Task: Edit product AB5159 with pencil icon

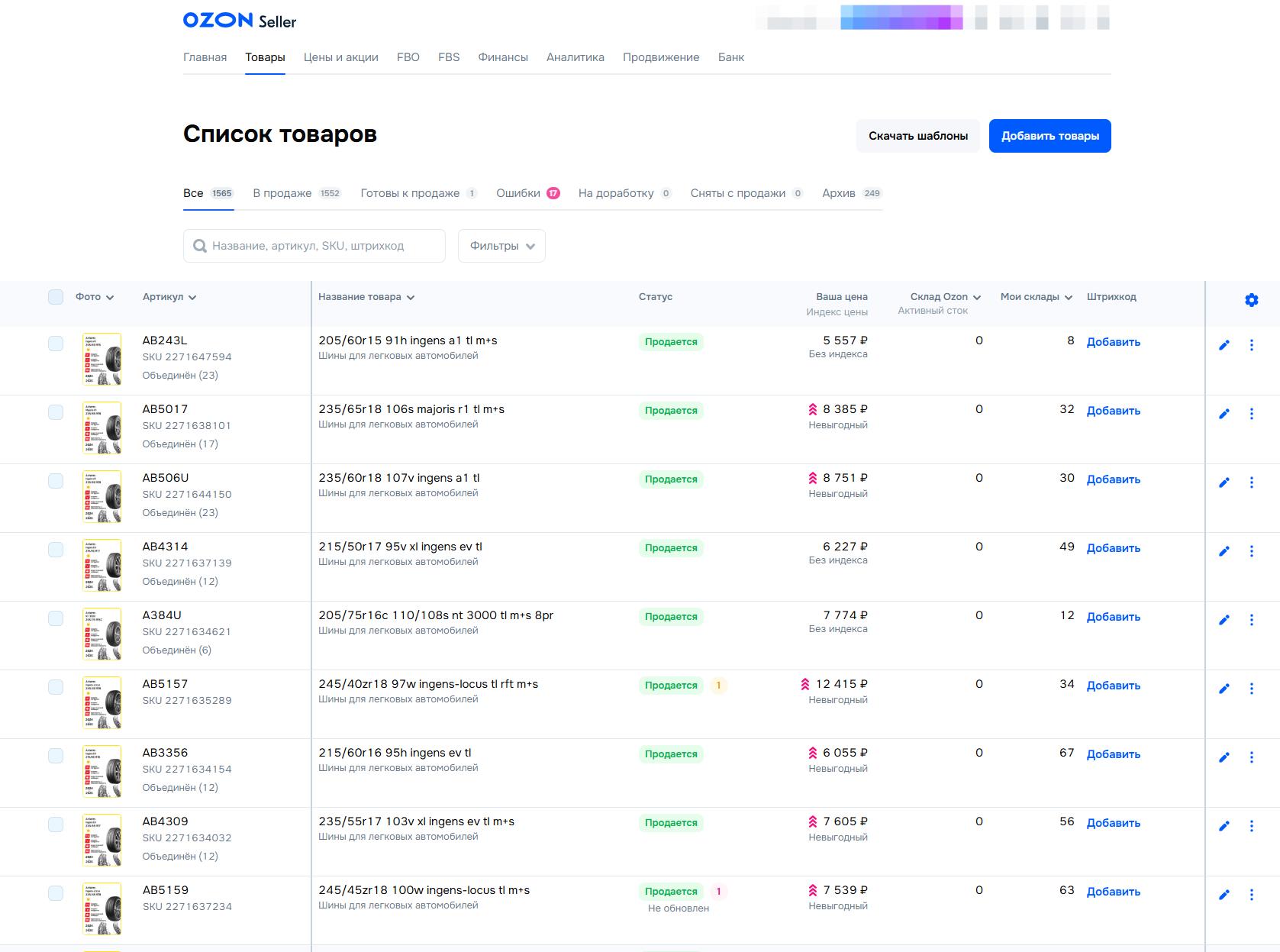Action: pyautogui.click(x=1224, y=895)
